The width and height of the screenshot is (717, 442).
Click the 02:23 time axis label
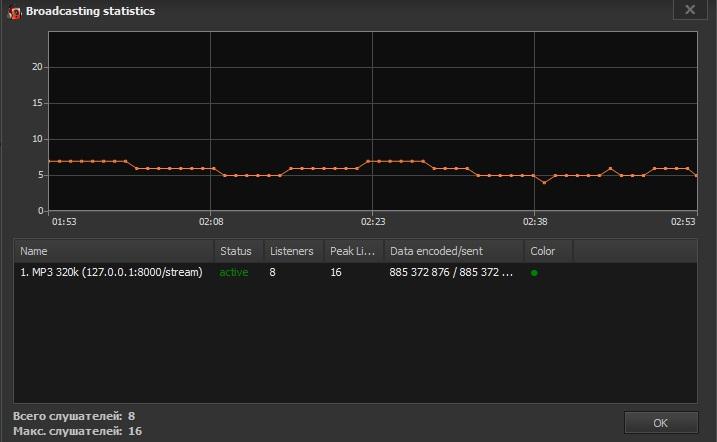tap(373, 222)
